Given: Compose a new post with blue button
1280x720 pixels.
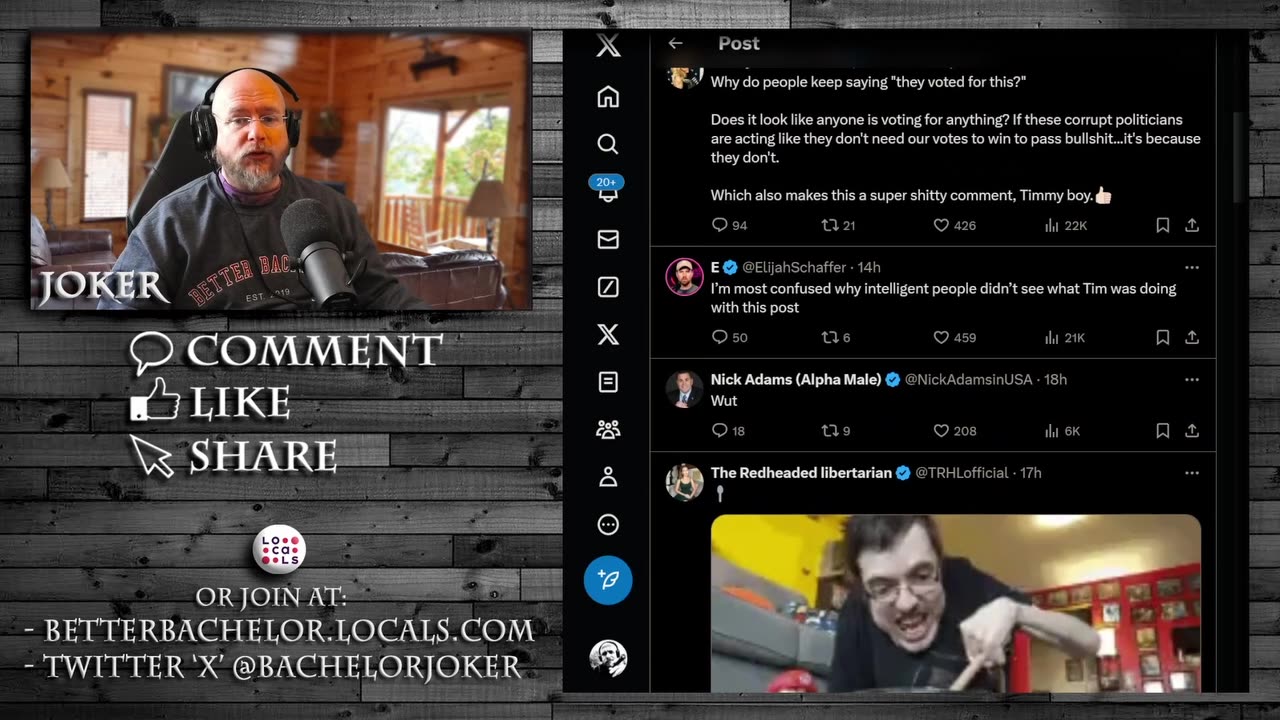Looking at the screenshot, I should tap(608, 580).
